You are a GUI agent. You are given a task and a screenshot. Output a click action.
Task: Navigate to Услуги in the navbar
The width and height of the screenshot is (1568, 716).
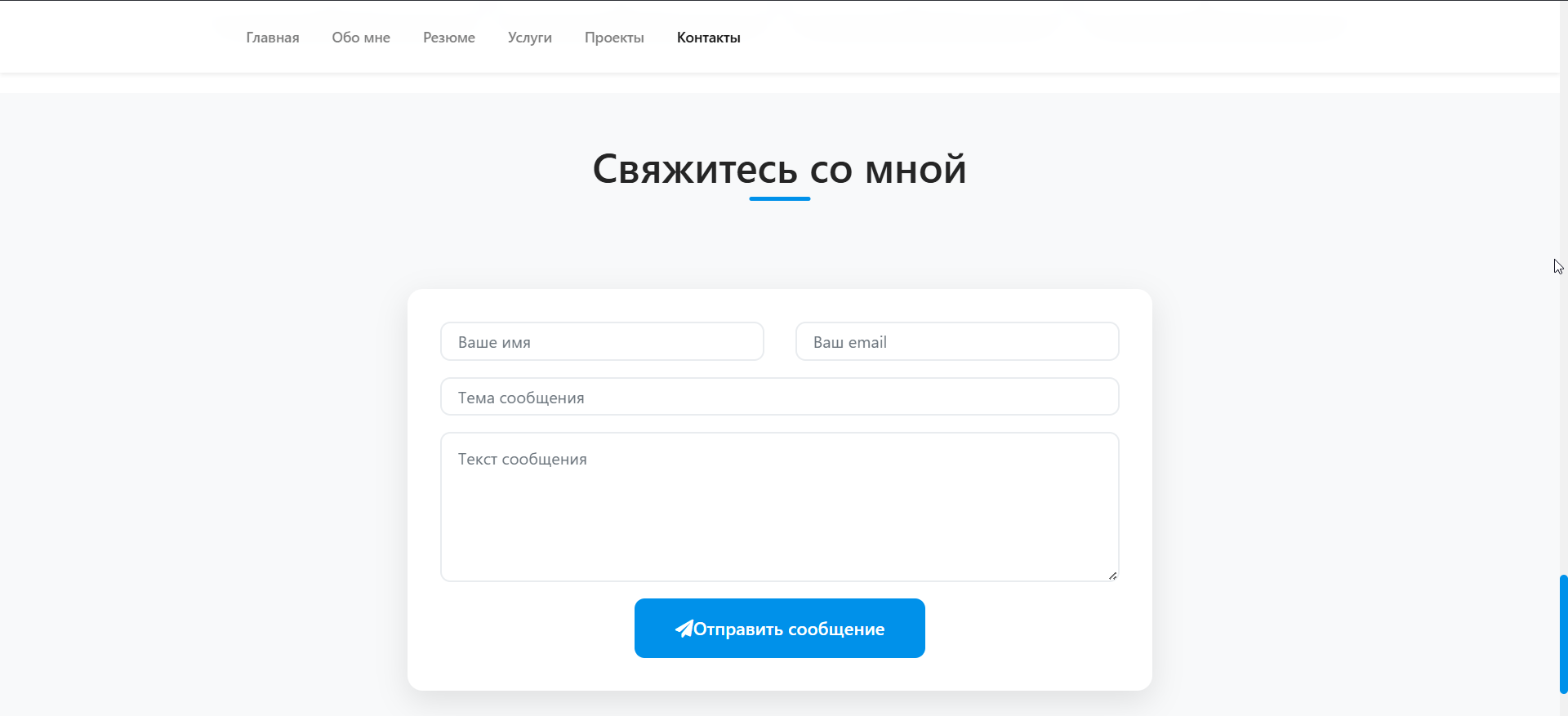click(x=530, y=38)
